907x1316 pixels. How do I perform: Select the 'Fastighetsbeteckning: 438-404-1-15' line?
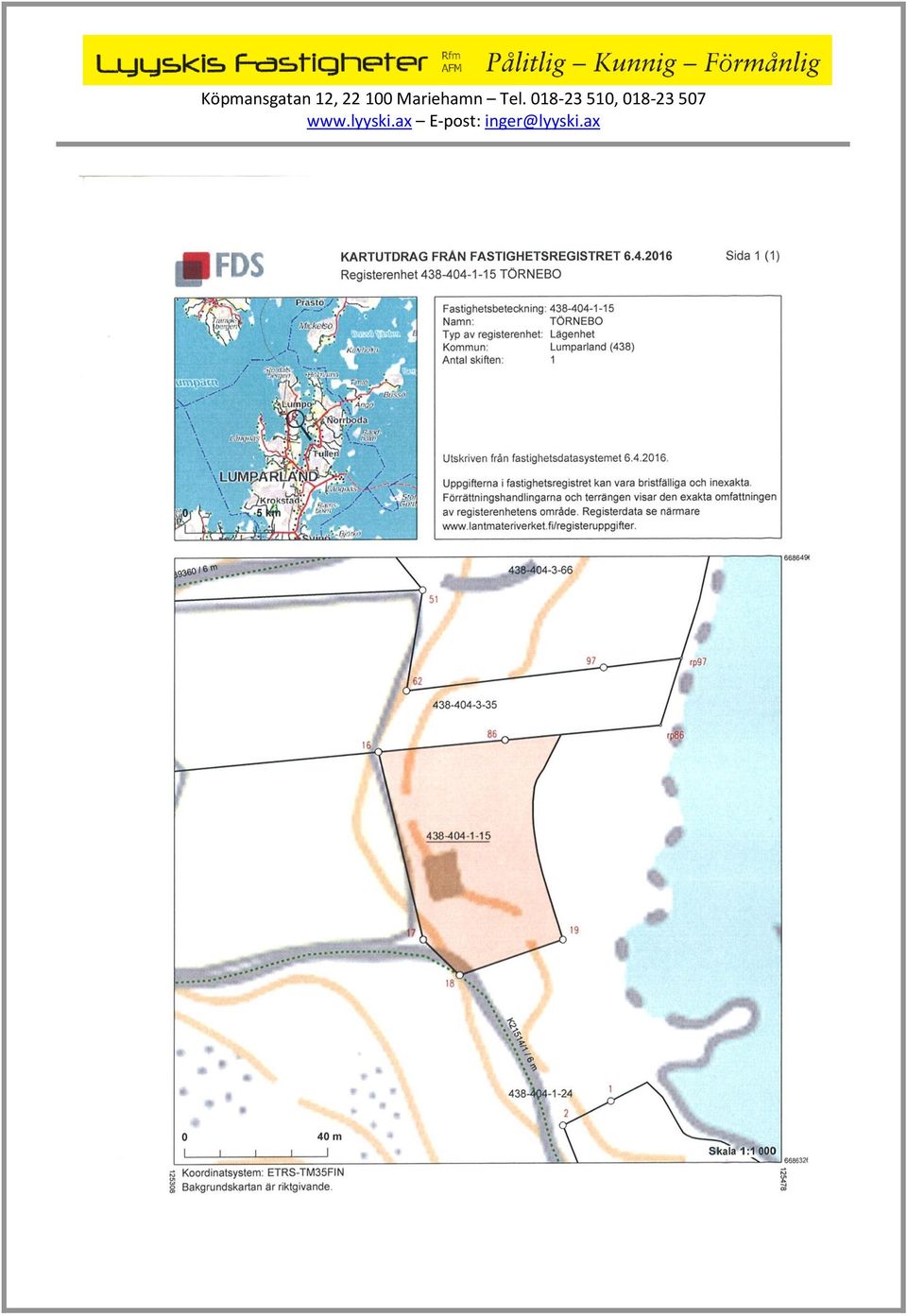point(528,308)
